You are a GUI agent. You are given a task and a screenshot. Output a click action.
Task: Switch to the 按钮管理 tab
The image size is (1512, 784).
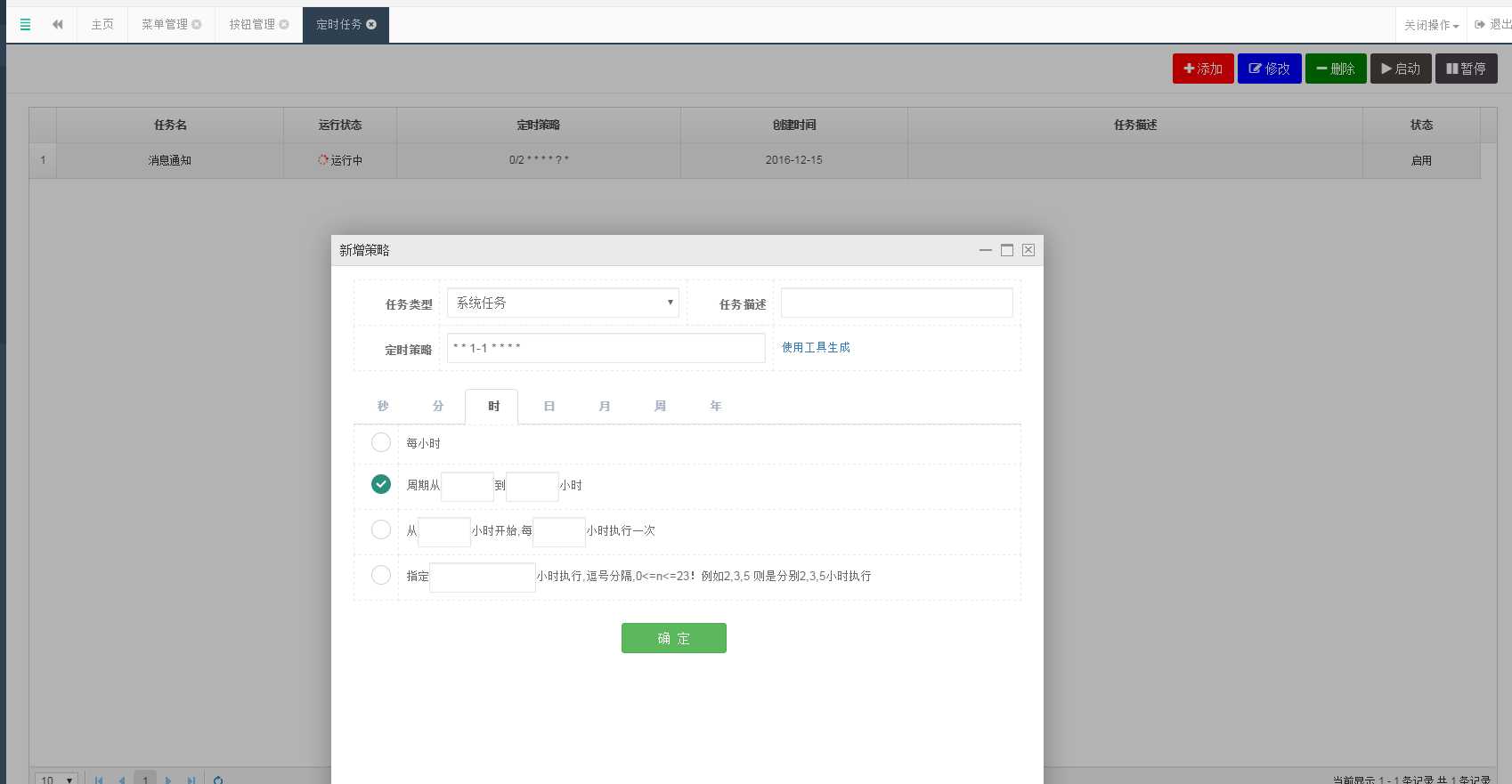252,25
